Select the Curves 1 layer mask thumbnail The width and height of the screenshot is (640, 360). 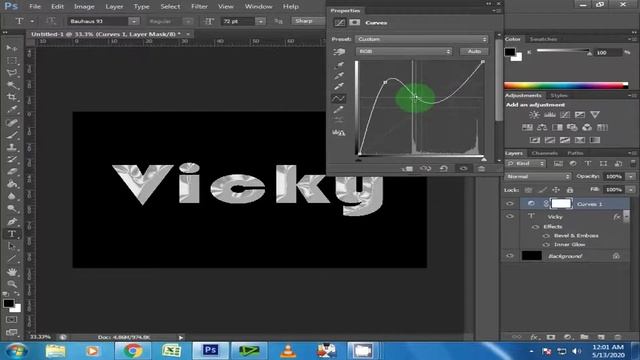click(561, 203)
